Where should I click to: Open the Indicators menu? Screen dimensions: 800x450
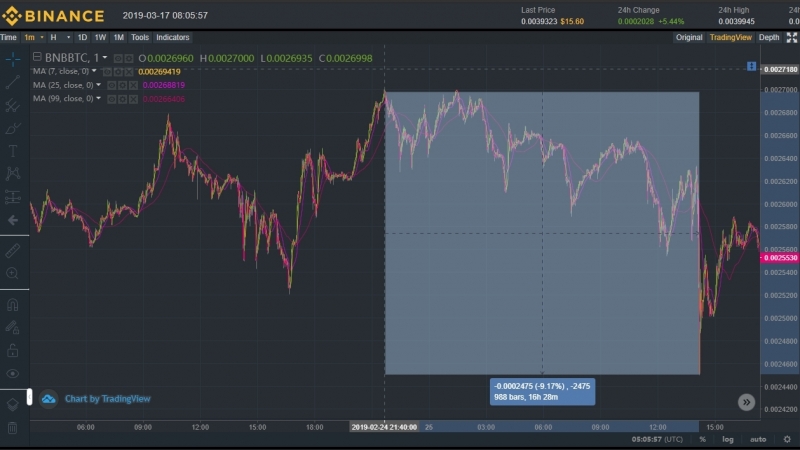pyautogui.click(x=172, y=37)
